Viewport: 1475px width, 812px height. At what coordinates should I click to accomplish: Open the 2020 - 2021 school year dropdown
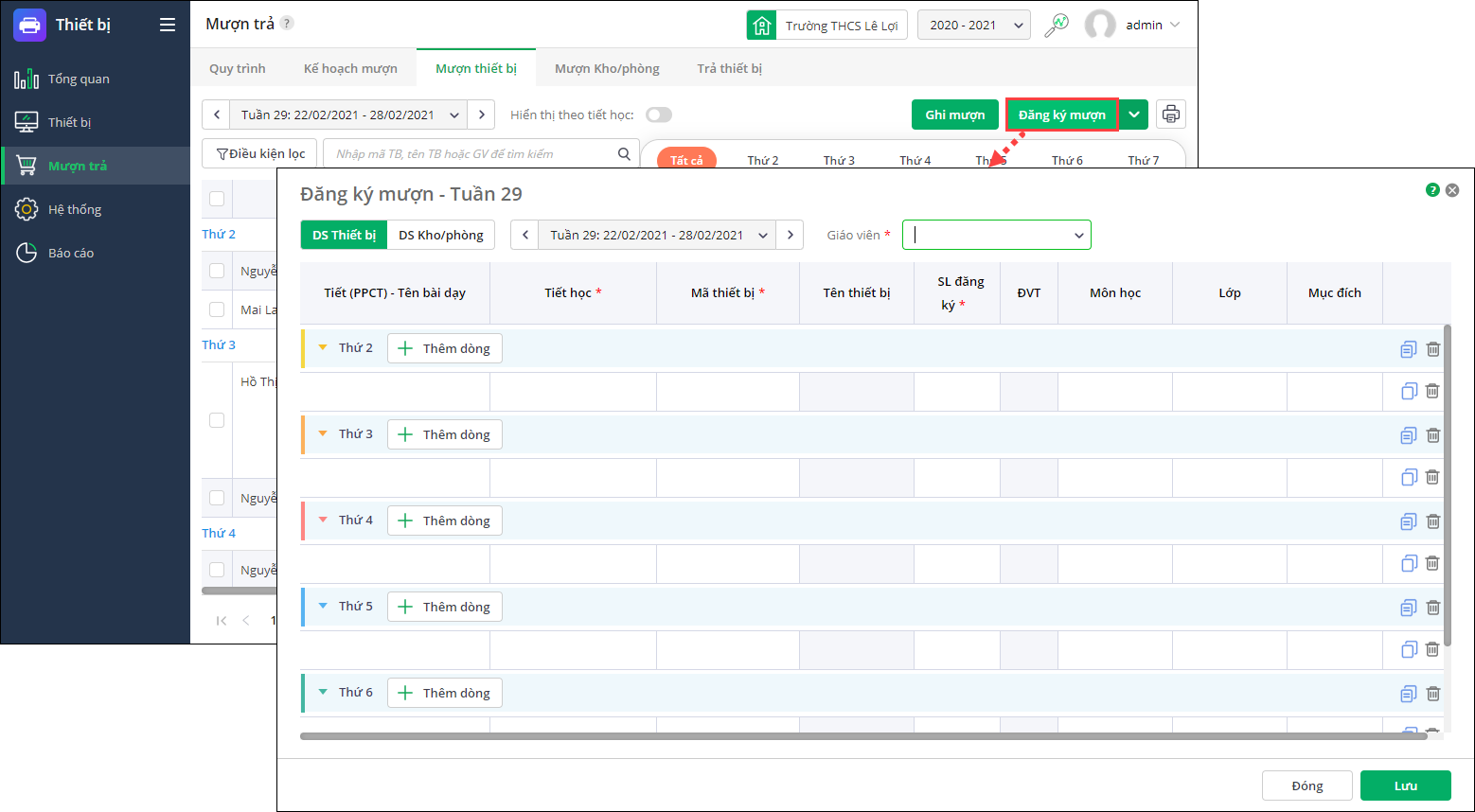point(974,26)
